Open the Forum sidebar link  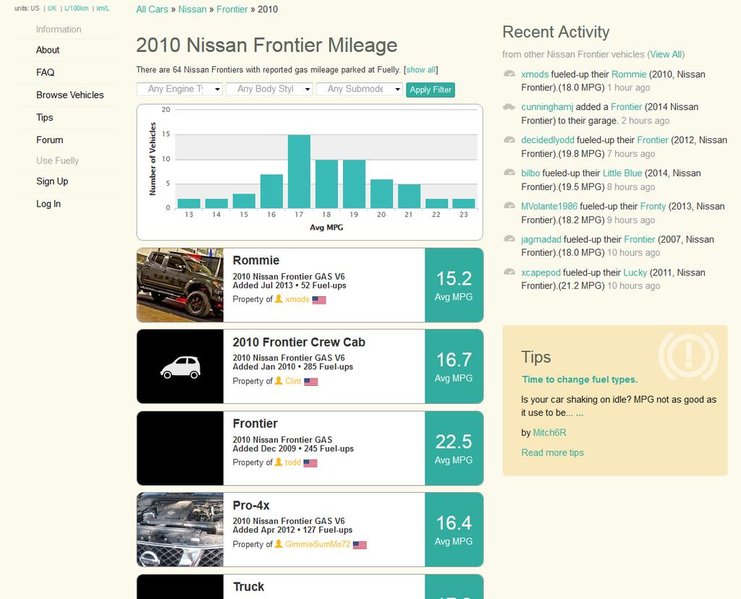point(50,140)
